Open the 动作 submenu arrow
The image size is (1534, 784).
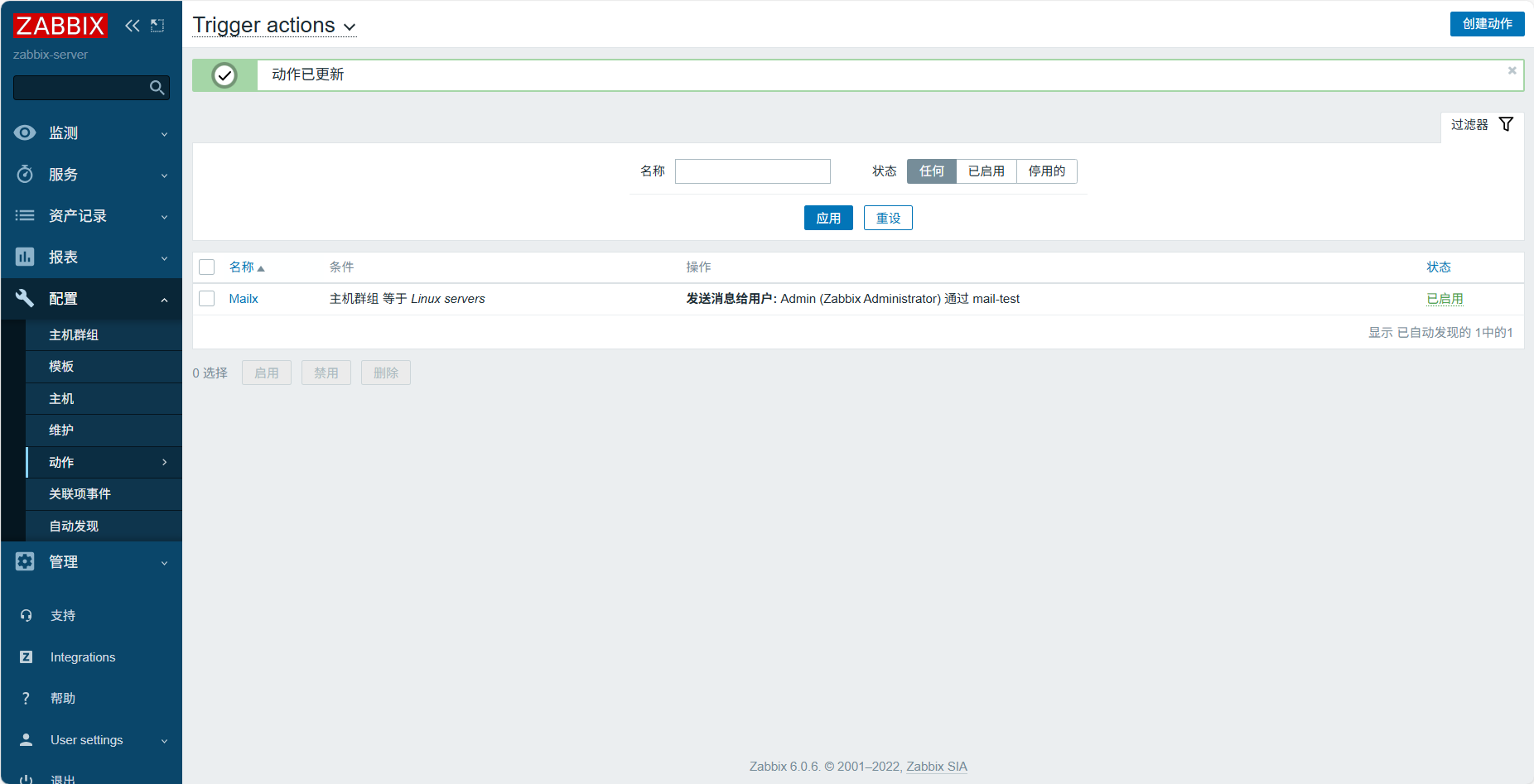(164, 462)
